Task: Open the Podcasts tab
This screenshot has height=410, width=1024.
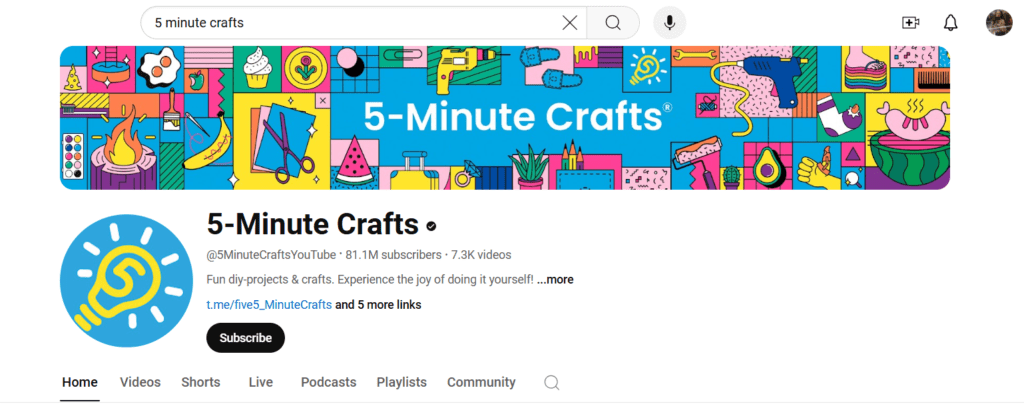Action: [328, 383]
